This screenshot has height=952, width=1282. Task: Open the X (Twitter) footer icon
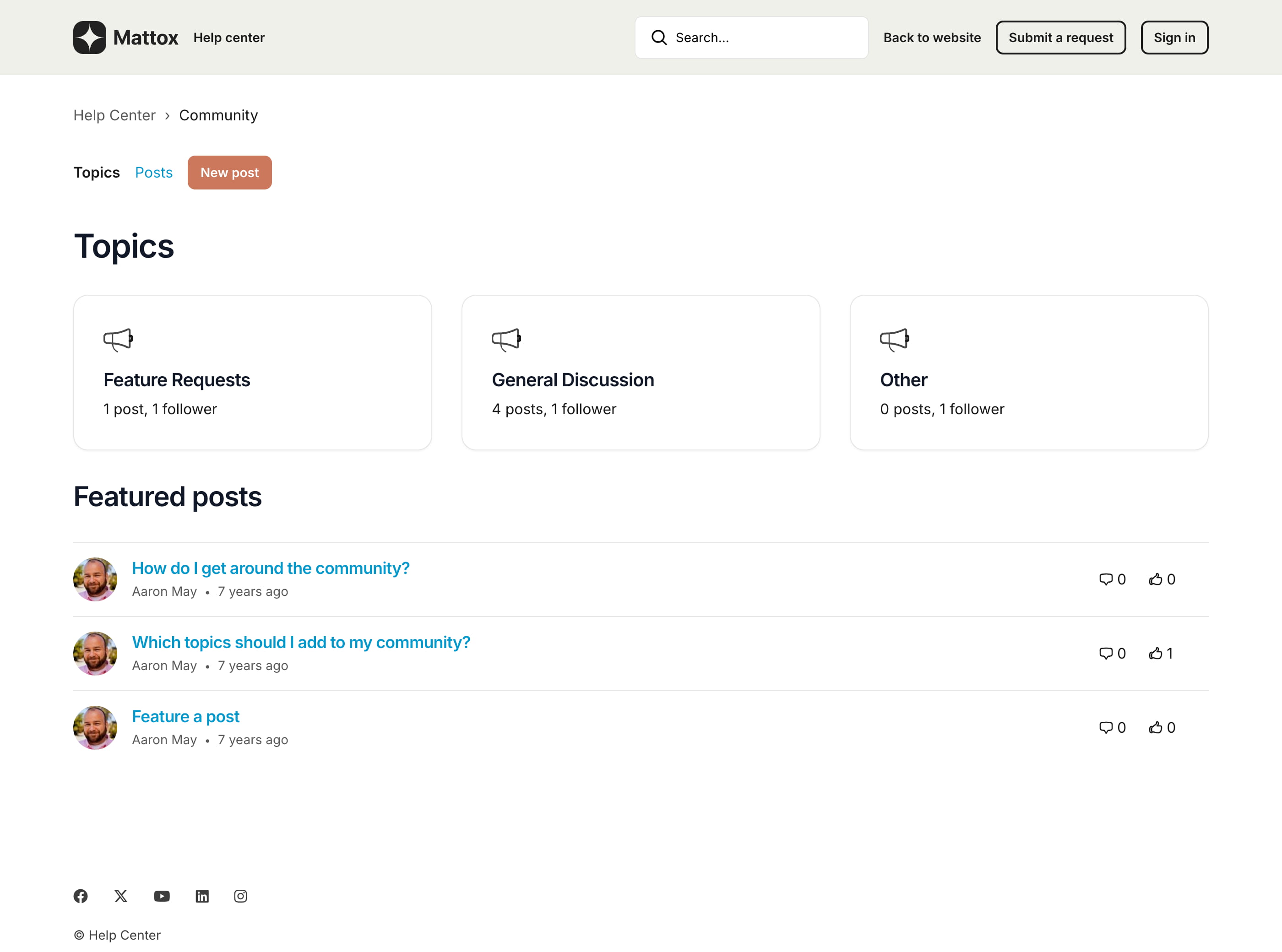pyautogui.click(x=120, y=896)
